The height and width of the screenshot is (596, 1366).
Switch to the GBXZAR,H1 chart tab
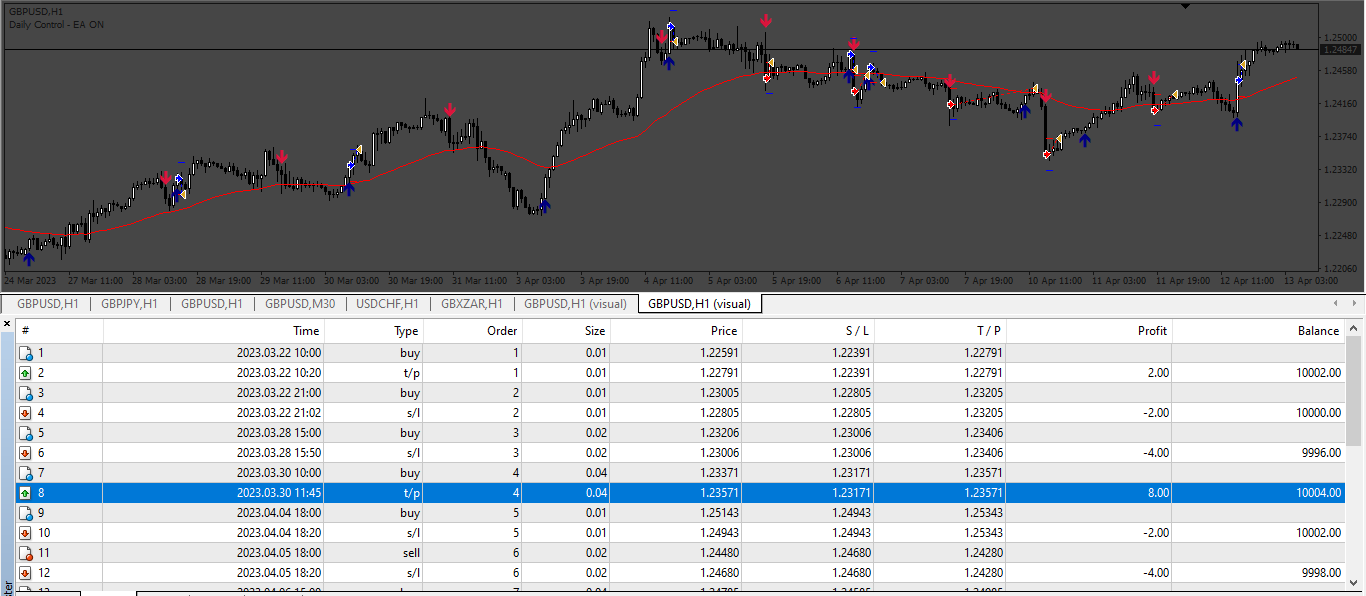(471, 304)
